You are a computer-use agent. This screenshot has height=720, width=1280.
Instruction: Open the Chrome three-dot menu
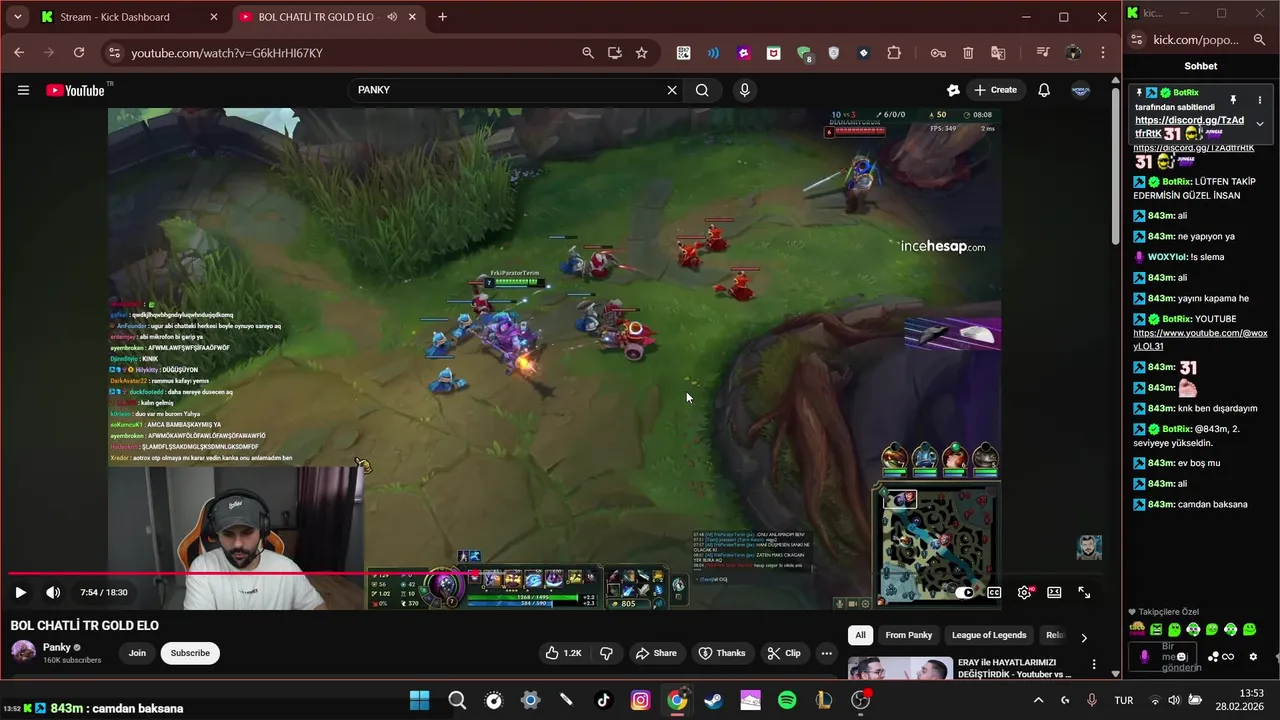(1103, 53)
